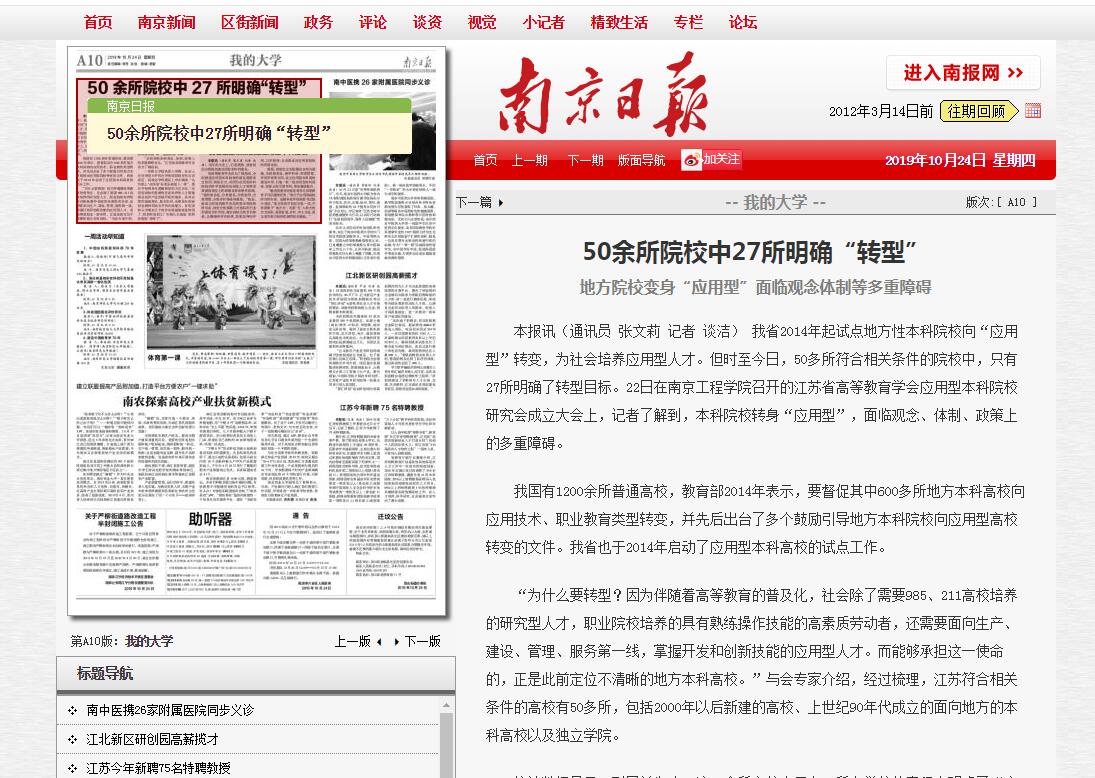Open article 江苏今年新聘75名特聘教授 from title list
The height and width of the screenshot is (778, 1095).
pos(158,768)
